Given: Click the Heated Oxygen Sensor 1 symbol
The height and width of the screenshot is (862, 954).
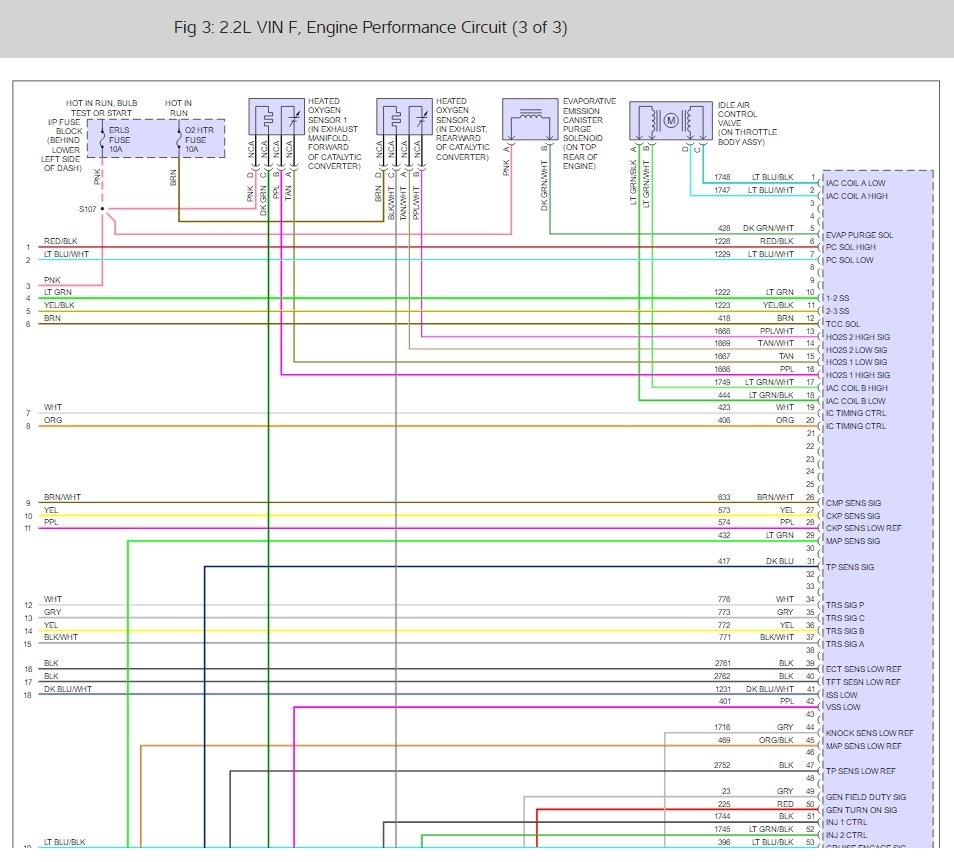Looking at the screenshot, I should pos(275,118).
